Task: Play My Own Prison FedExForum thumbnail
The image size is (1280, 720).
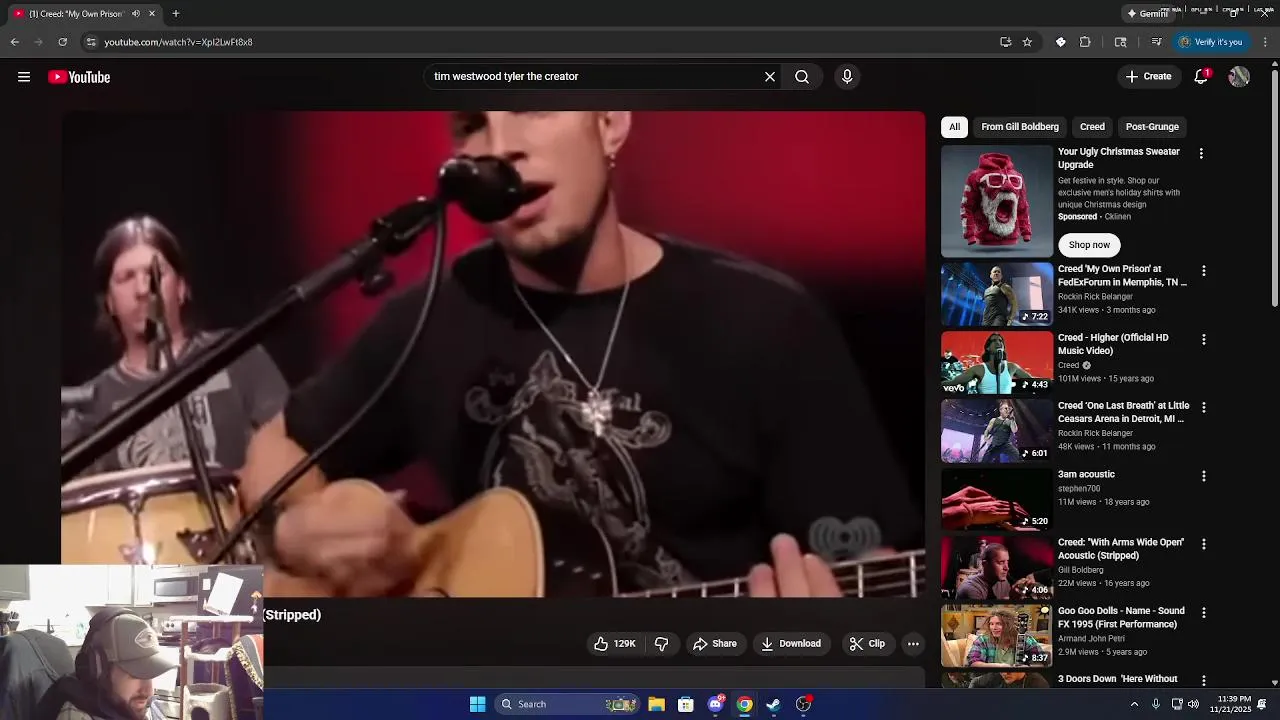Action: click(997, 294)
